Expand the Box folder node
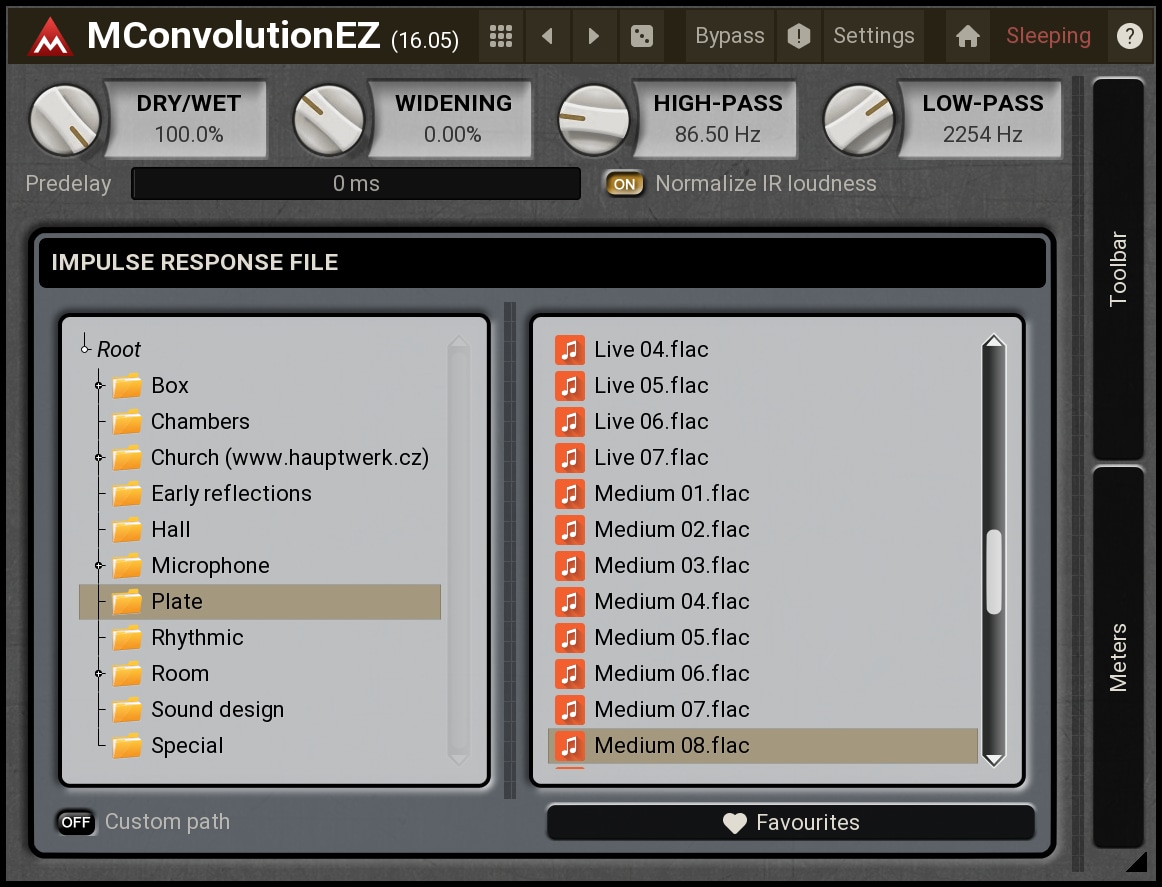 tap(99, 385)
